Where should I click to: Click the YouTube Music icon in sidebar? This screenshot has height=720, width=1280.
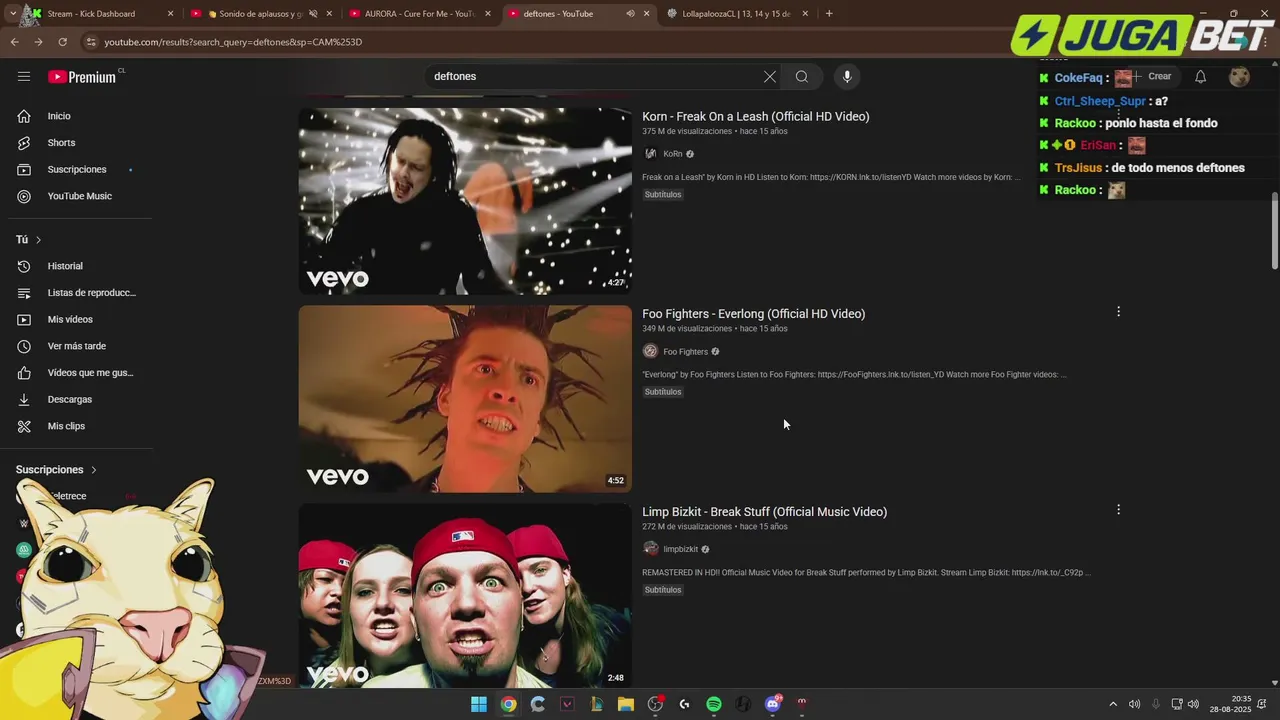point(24,196)
